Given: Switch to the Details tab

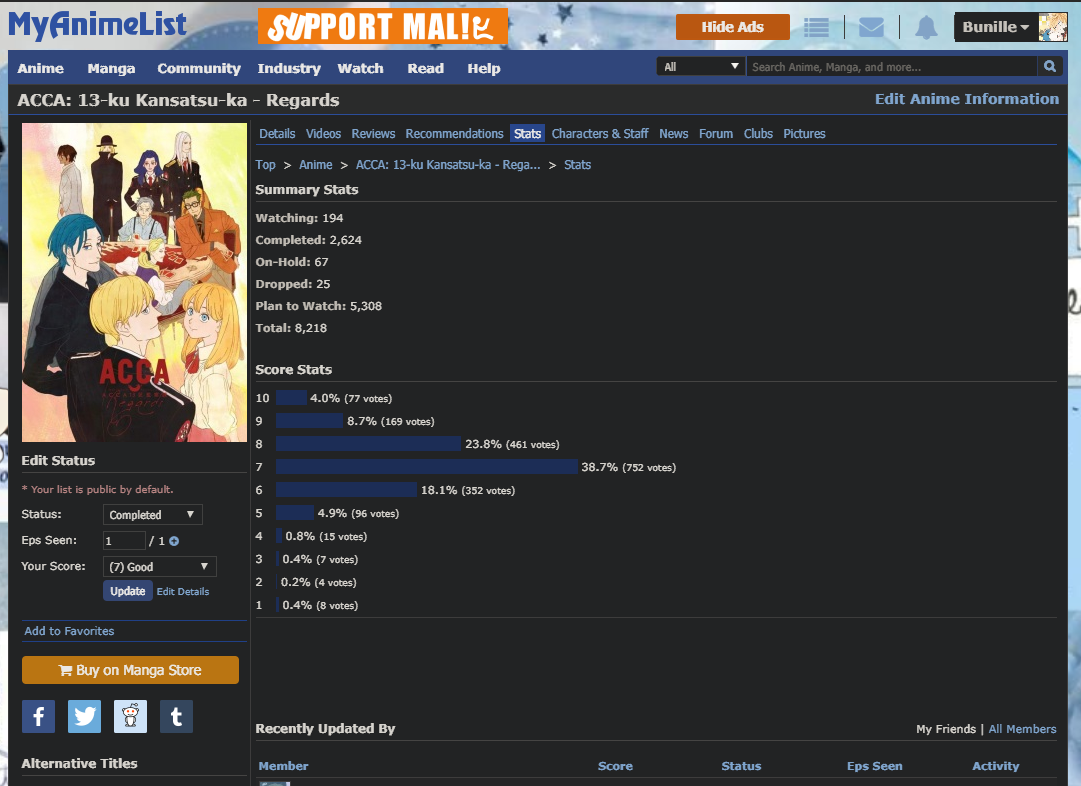Looking at the screenshot, I should point(277,134).
